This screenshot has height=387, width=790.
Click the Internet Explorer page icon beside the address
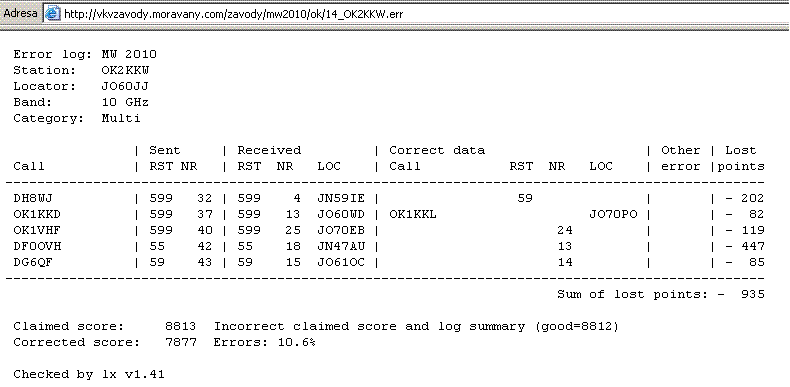52,14
